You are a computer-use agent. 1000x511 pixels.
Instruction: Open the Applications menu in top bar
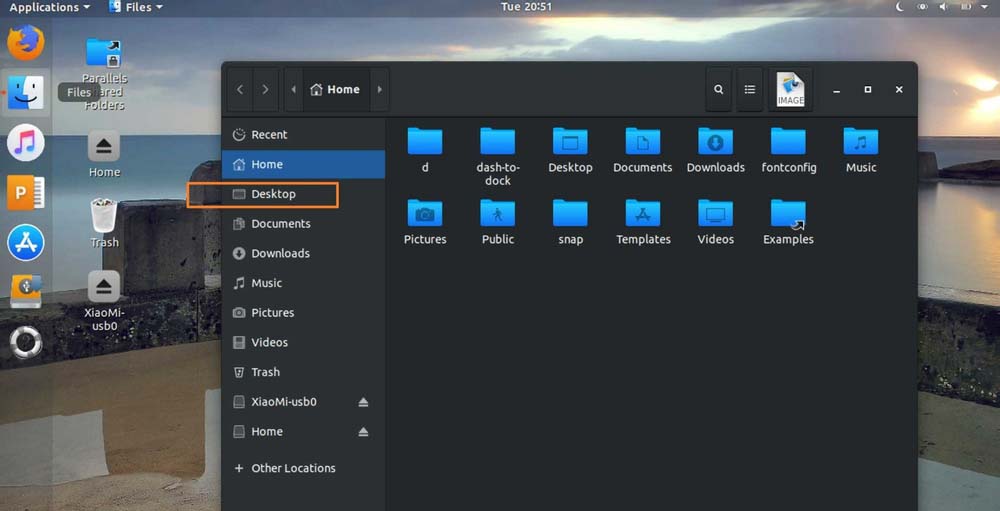(49, 7)
